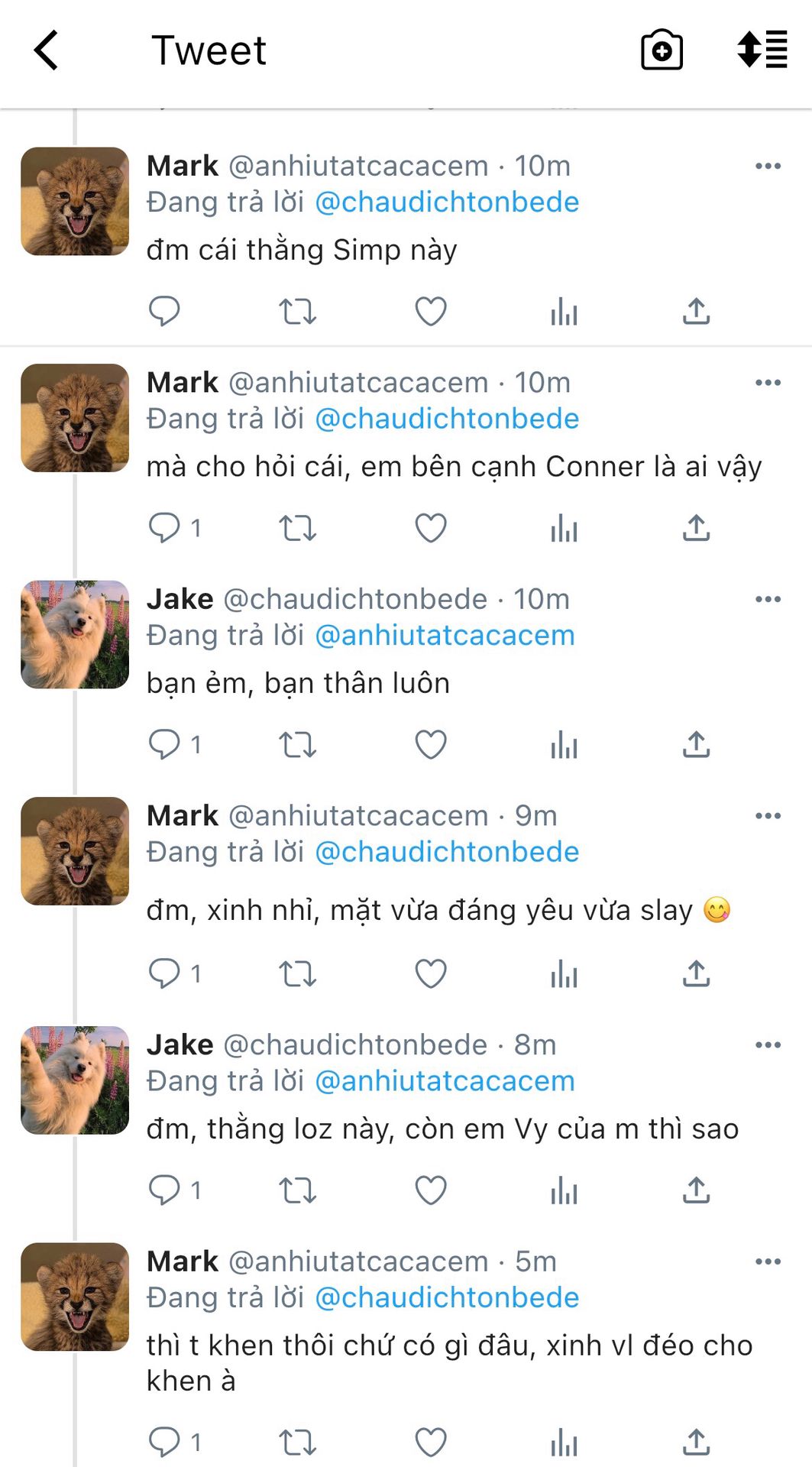Like the "đm cái thằng Simp này" tweet
Viewport: 812px width, 1467px height.
[431, 312]
